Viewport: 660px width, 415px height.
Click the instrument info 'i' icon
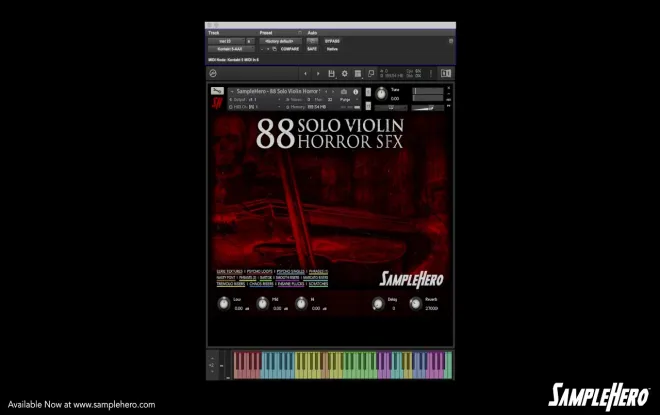(355, 91)
